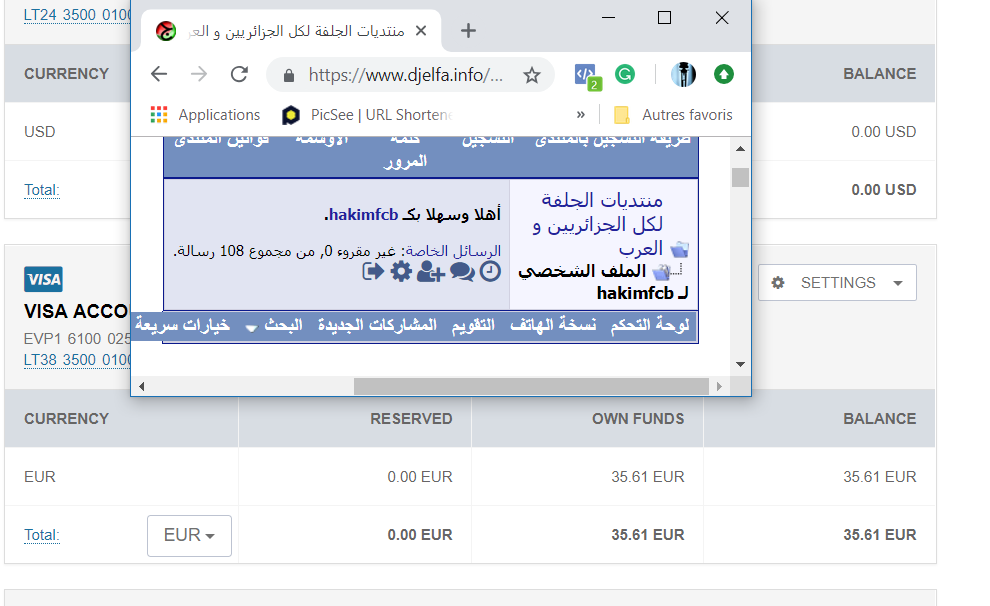
Task: Open the PicSee URL Shortener bookmark
Action: (x=367, y=115)
